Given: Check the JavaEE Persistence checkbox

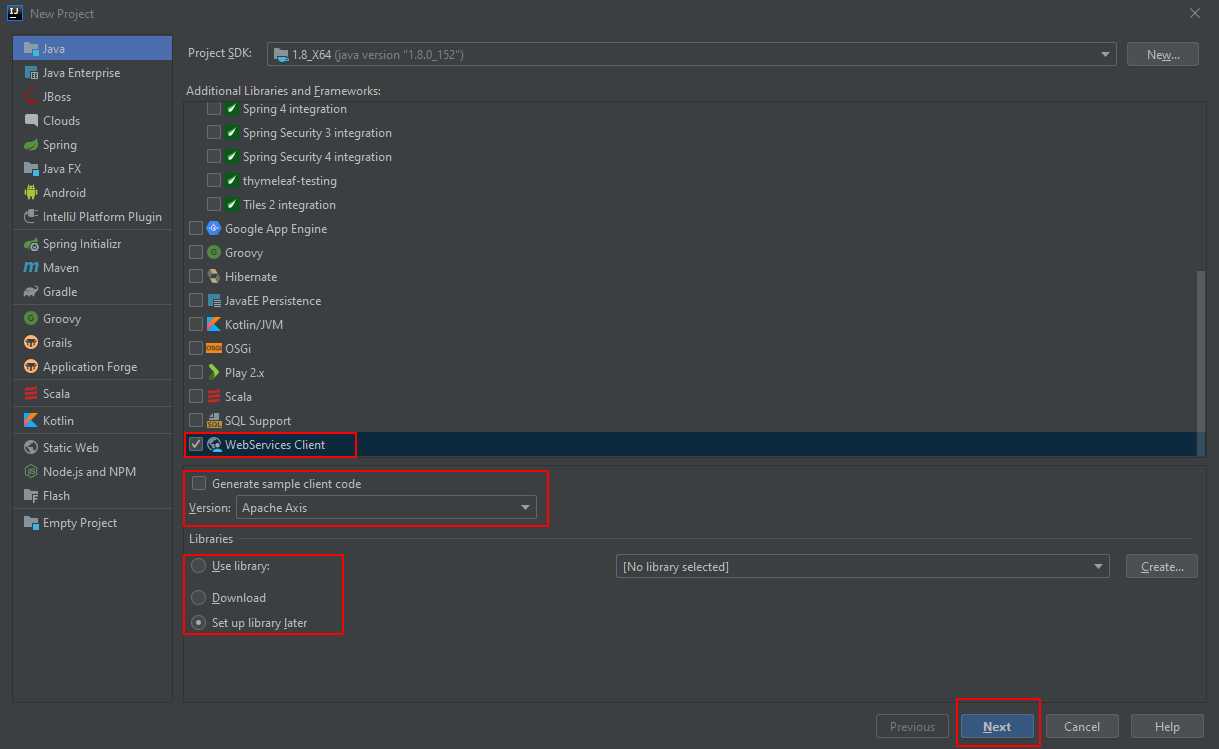Looking at the screenshot, I should coord(196,300).
